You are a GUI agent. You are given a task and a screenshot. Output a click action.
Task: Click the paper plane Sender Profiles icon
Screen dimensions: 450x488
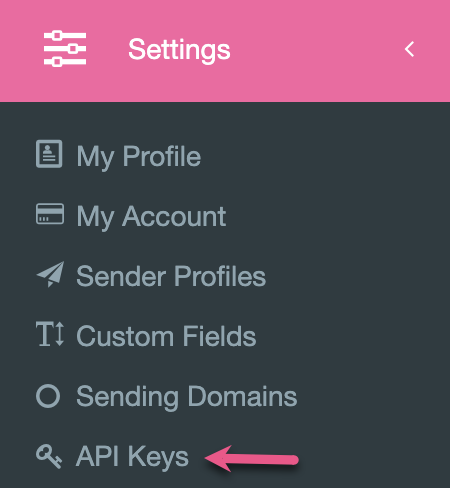50,274
